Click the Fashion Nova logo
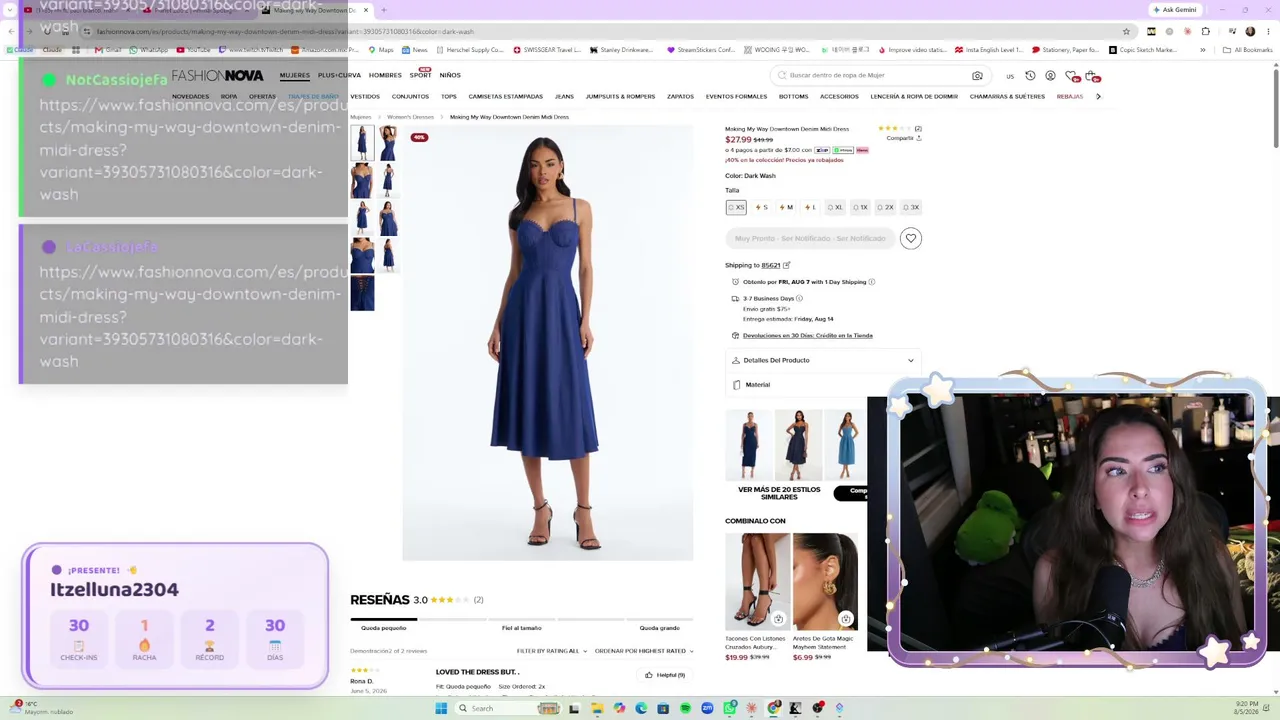 (x=217, y=75)
